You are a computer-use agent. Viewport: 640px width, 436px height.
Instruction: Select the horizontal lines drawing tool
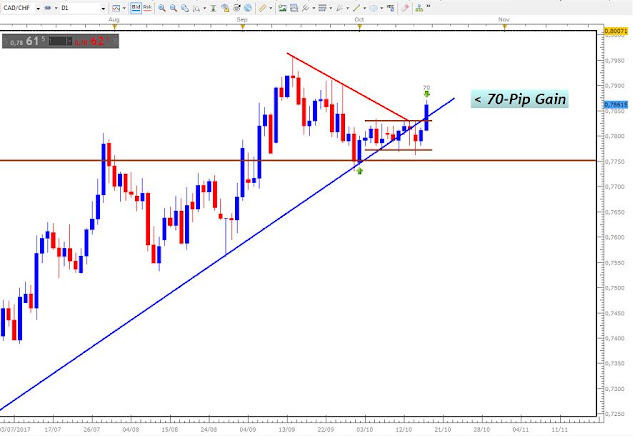[x=322, y=8]
